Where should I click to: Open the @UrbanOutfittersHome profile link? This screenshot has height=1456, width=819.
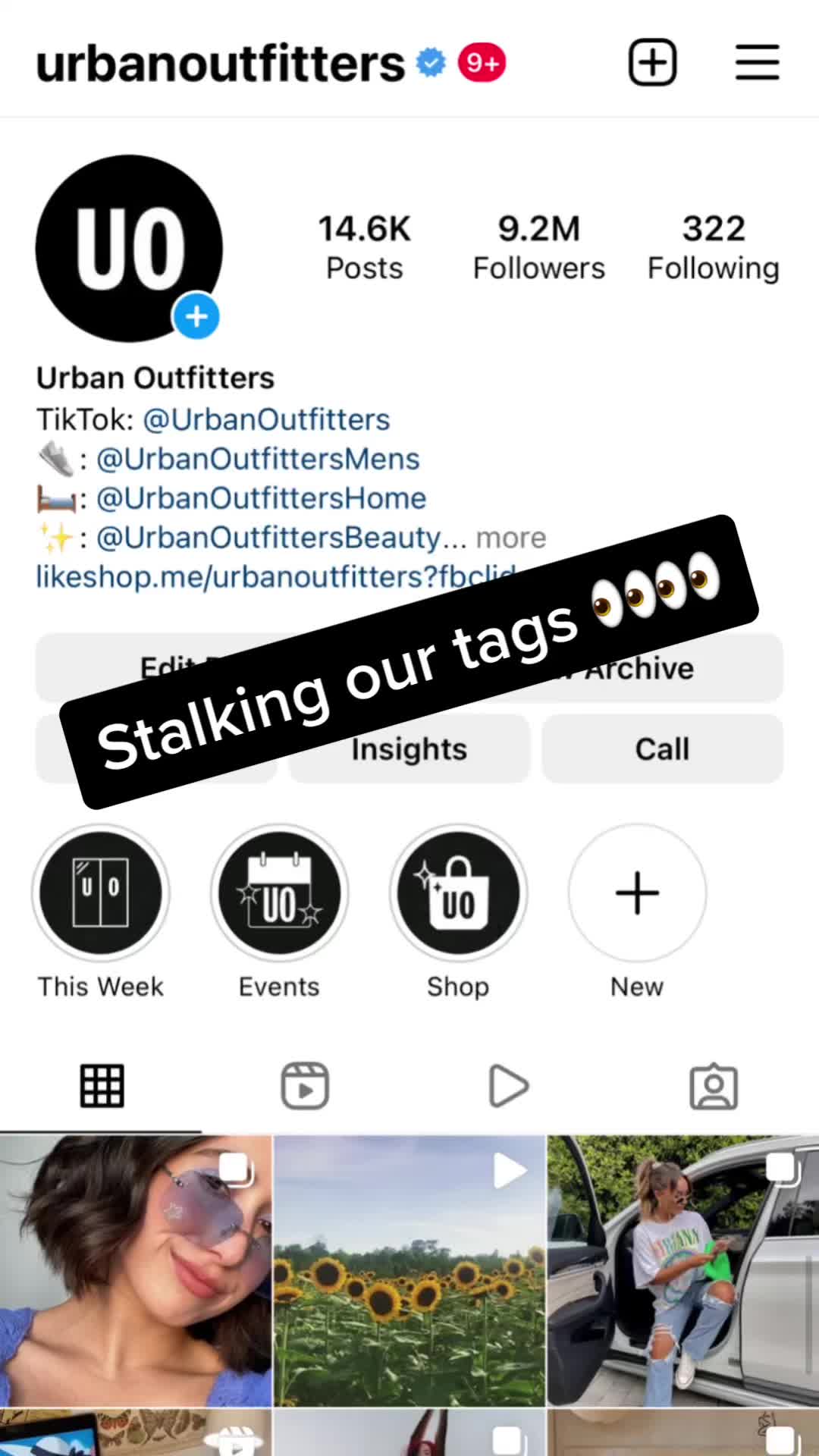pyautogui.click(x=261, y=498)
